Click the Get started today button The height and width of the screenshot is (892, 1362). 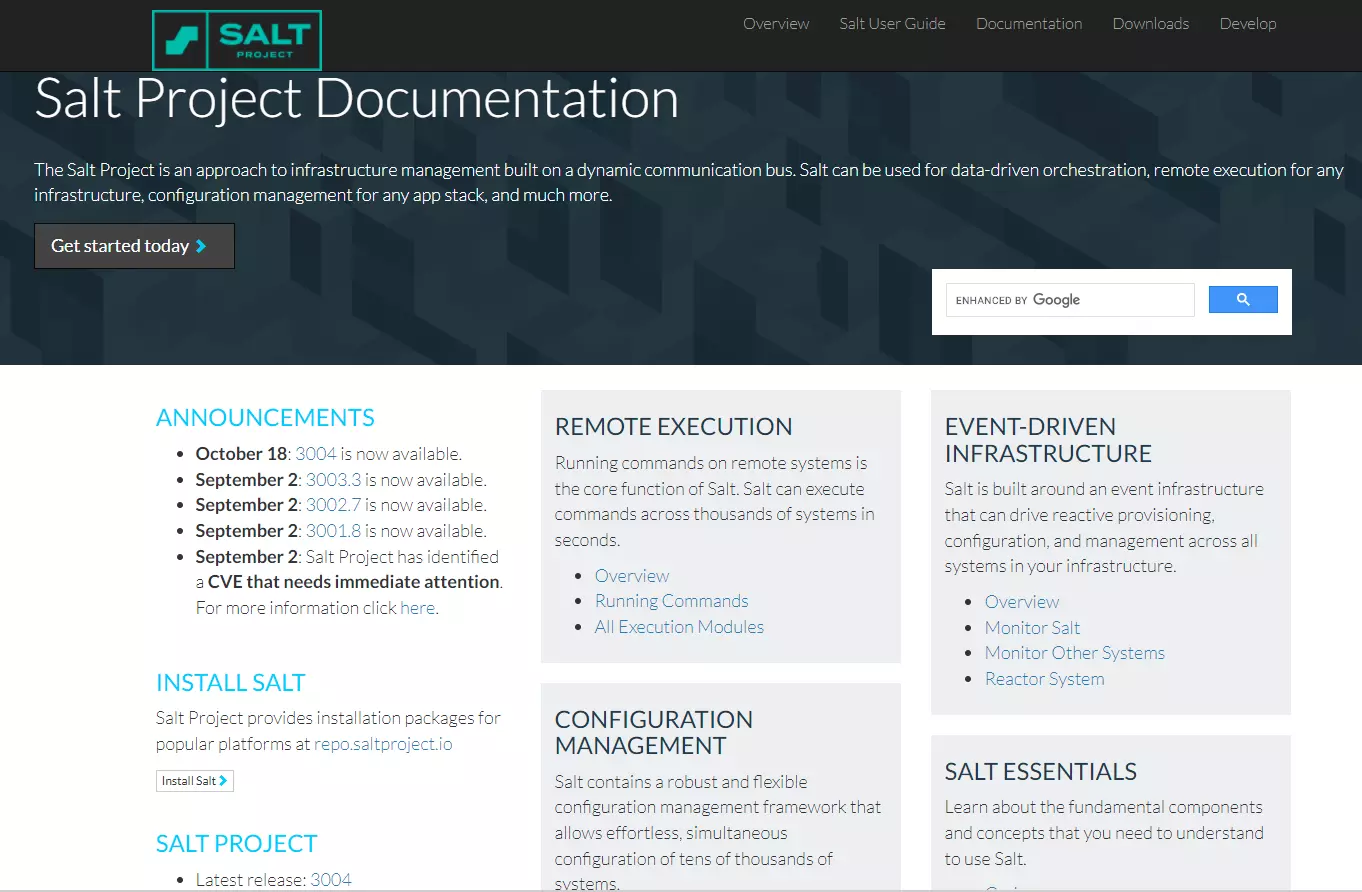[134, 246]
